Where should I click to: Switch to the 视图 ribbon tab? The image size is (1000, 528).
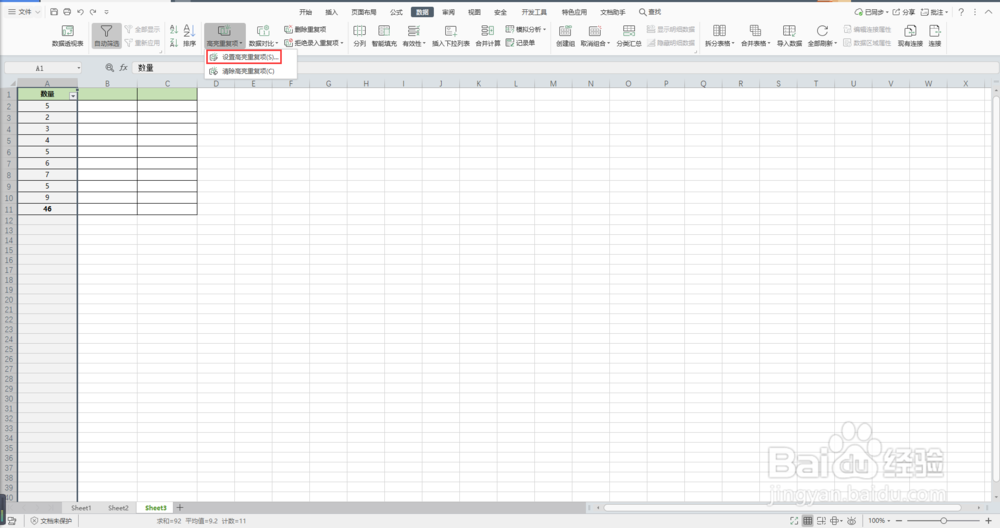point(474,12)
